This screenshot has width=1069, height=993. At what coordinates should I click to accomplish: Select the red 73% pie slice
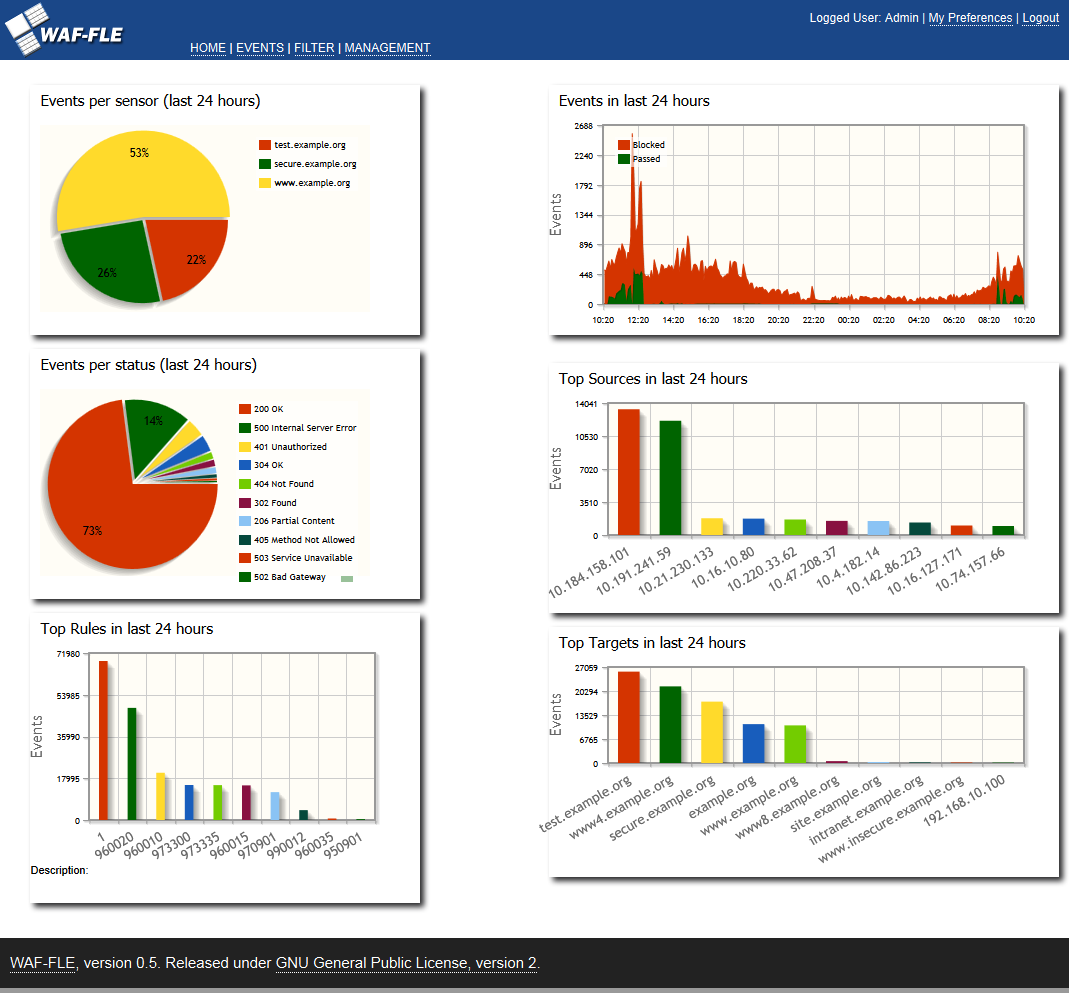110,510
